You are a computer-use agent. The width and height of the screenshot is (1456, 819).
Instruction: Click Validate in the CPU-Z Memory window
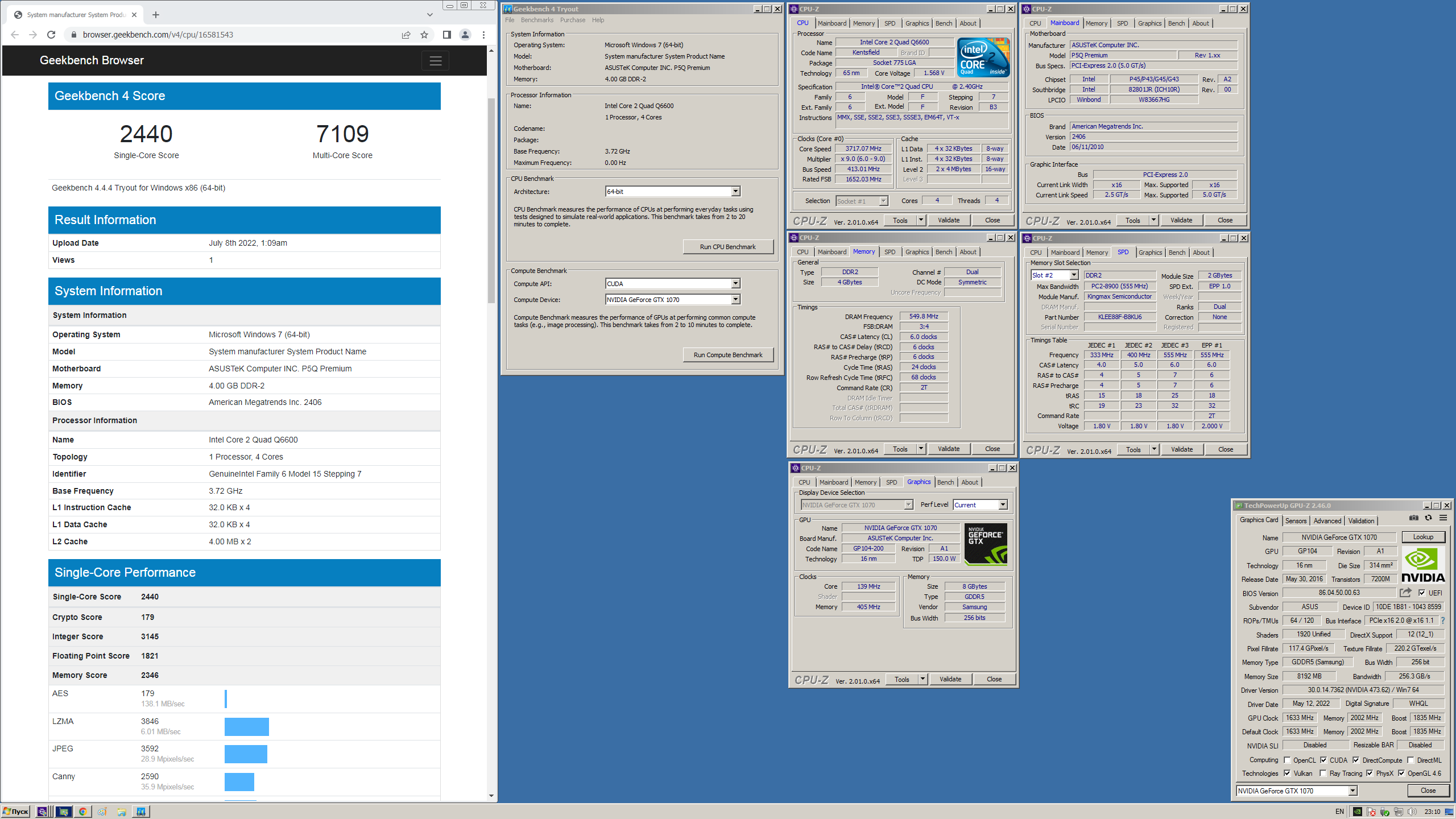click(x=948, y=449)
